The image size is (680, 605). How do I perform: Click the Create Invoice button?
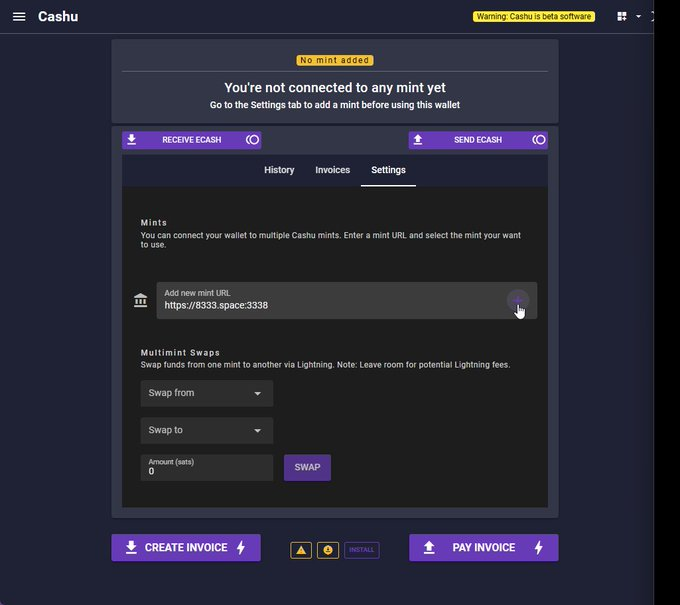(x=186, y=548)
